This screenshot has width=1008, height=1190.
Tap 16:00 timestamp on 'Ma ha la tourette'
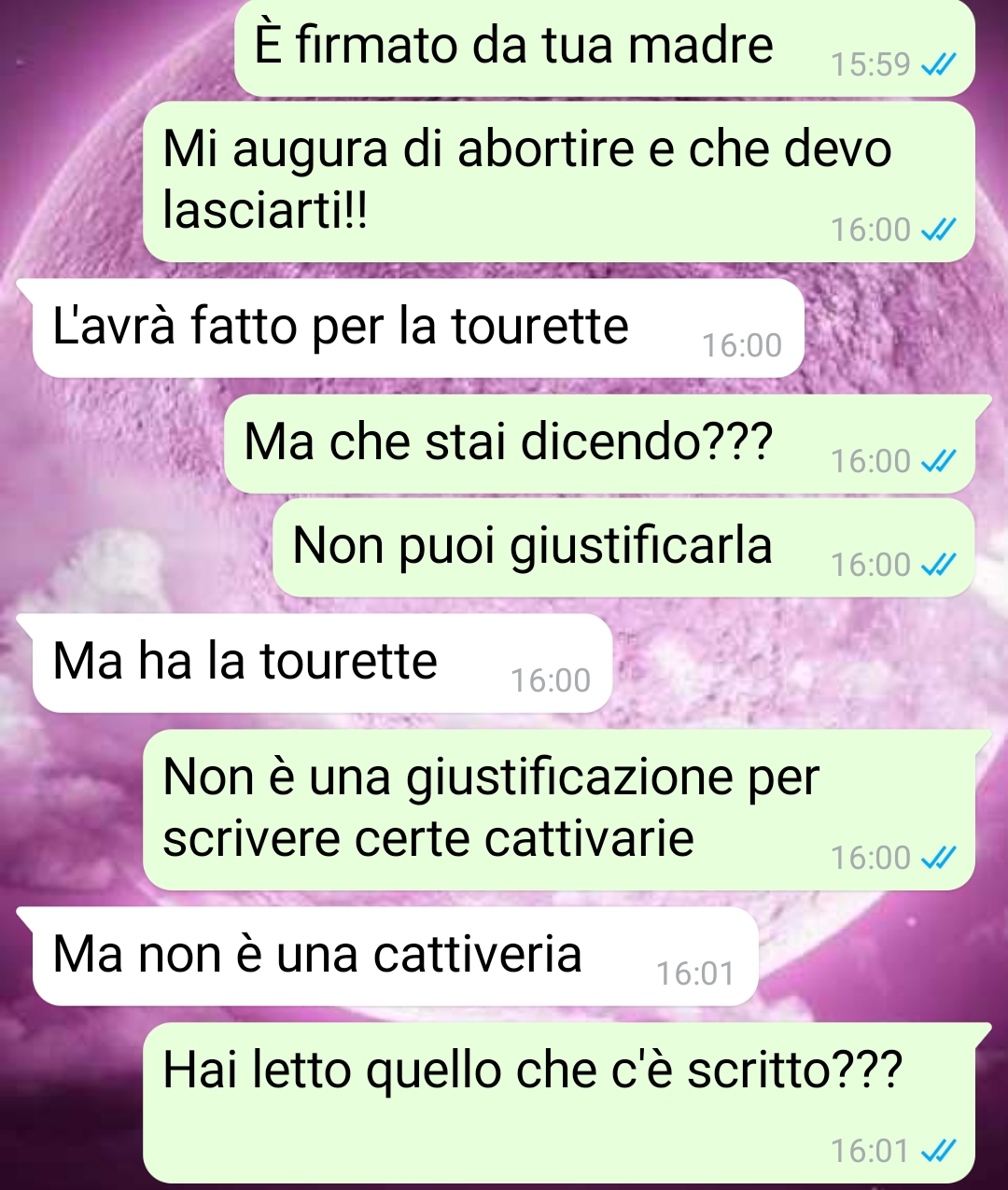pos(551,680)
